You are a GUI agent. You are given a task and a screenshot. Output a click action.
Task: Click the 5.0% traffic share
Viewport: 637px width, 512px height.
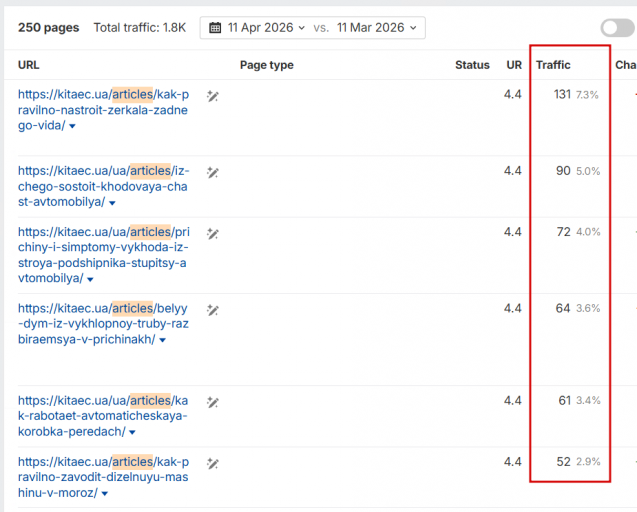tap(588, 171)
